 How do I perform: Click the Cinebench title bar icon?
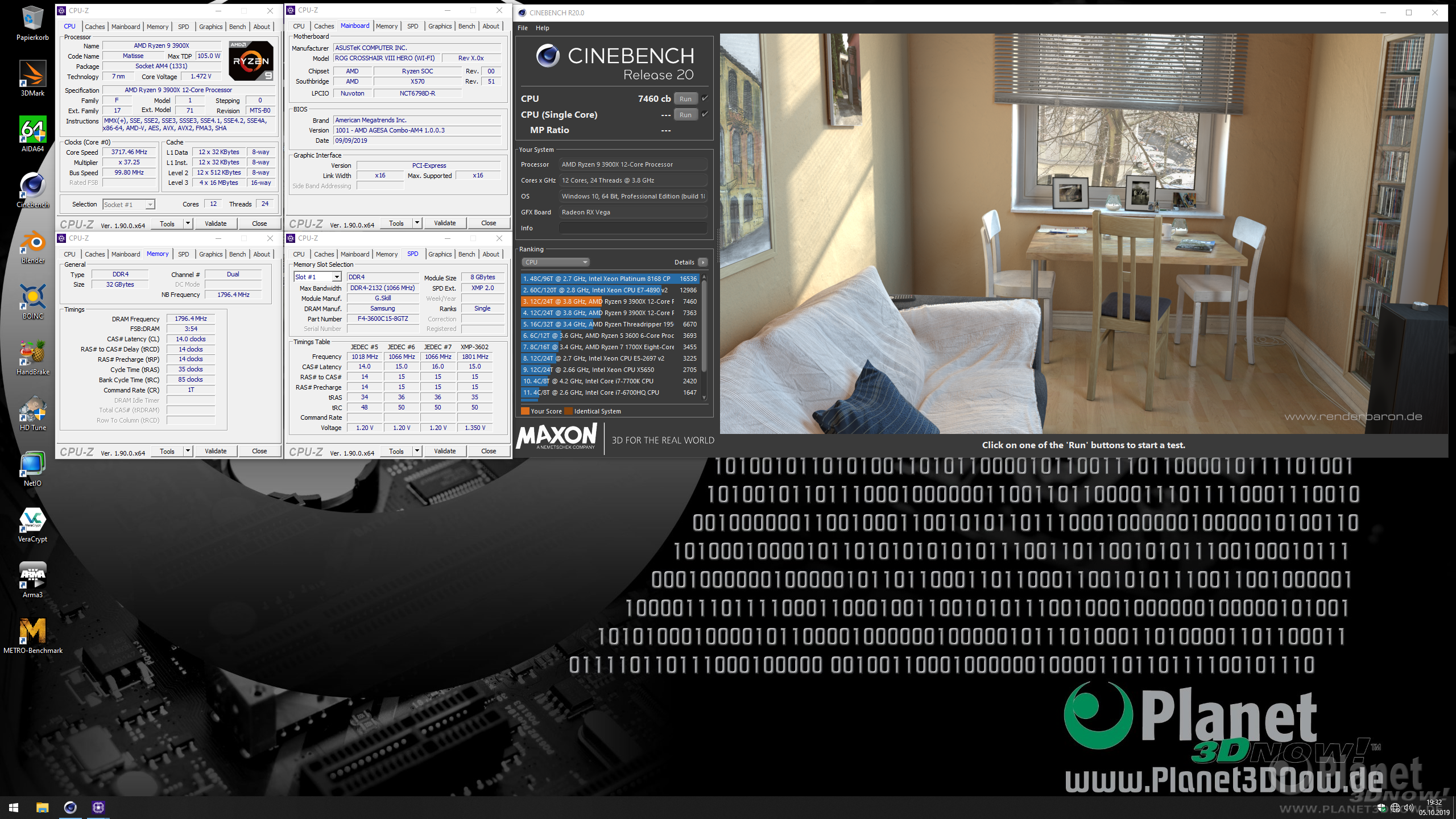pyautogui.click(x=522, y=13)
